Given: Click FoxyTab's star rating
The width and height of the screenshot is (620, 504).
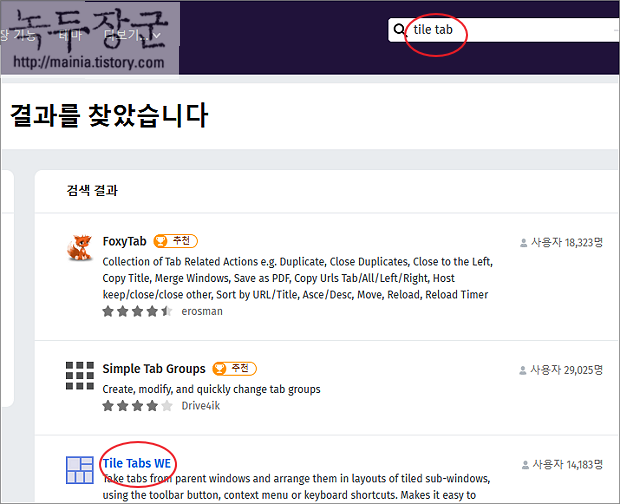Looking at the screenshot, I should (137, 311).
